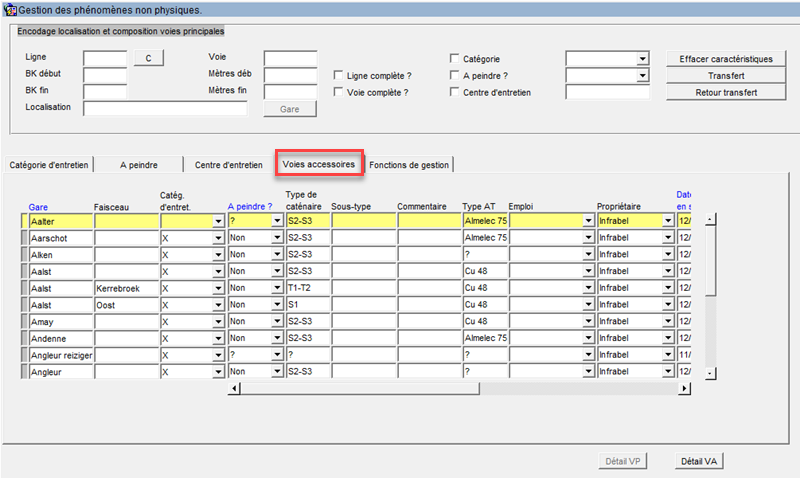Expand Catég. d'entret. dropdown for Andenne

(218, 338)
